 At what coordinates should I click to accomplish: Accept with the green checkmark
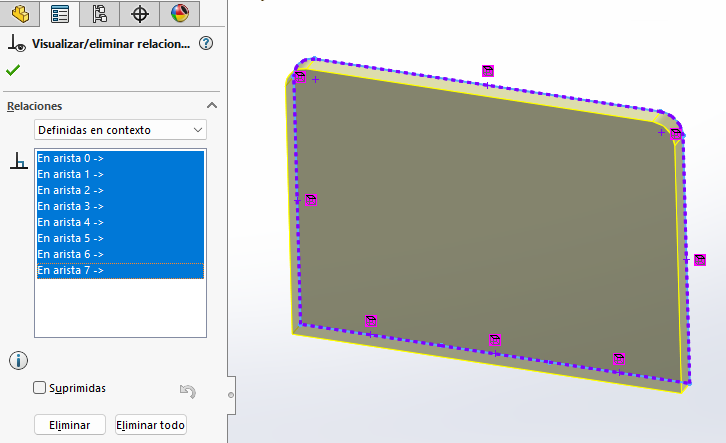13,70
